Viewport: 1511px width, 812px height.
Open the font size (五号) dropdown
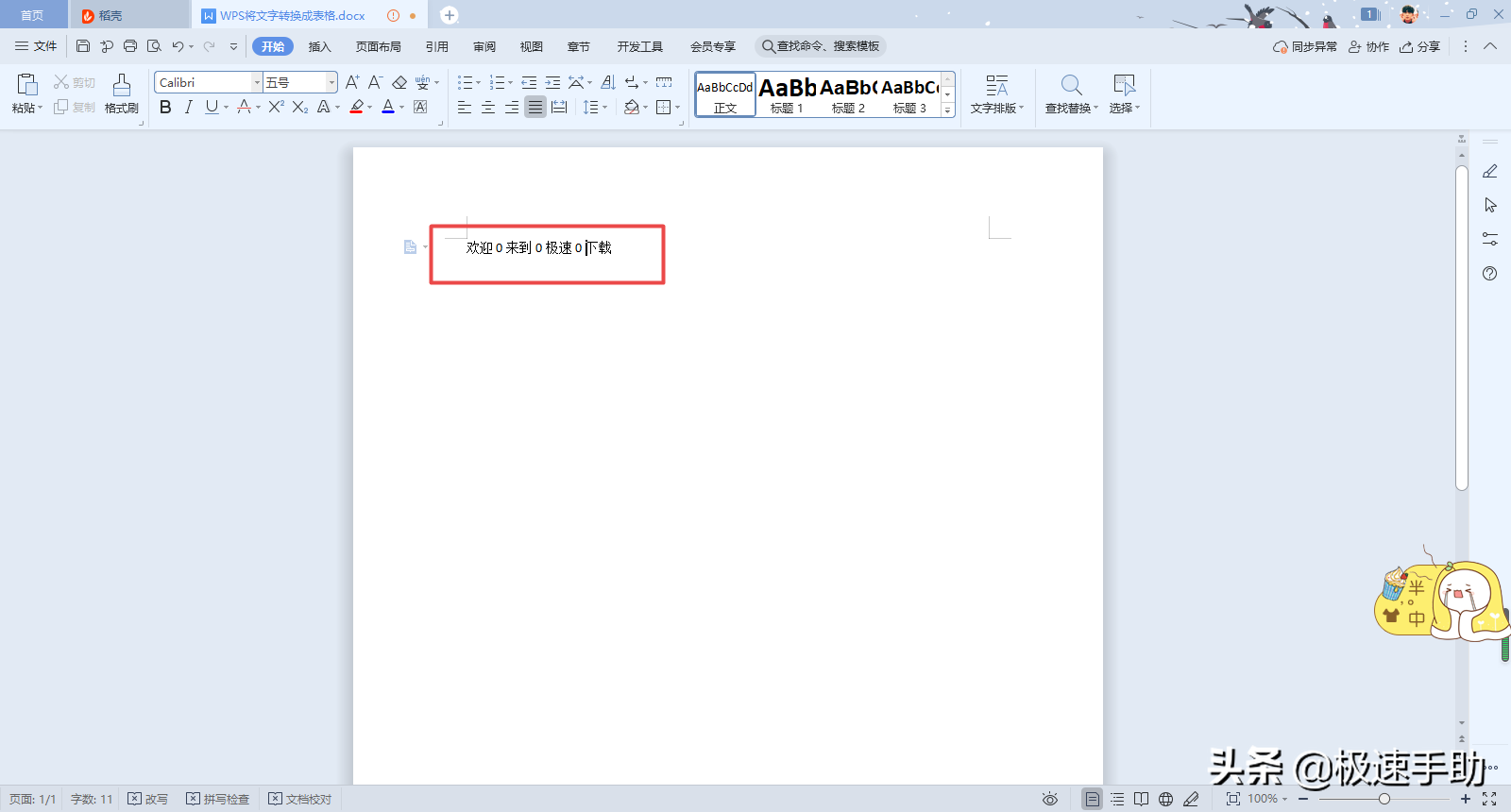pos(331,82)
